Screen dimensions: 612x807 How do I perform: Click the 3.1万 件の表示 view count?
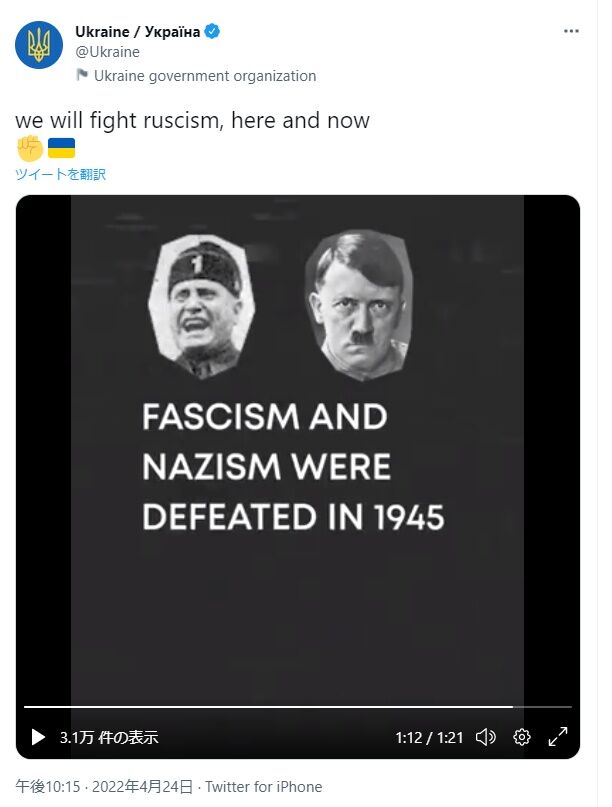click(109, 738)
